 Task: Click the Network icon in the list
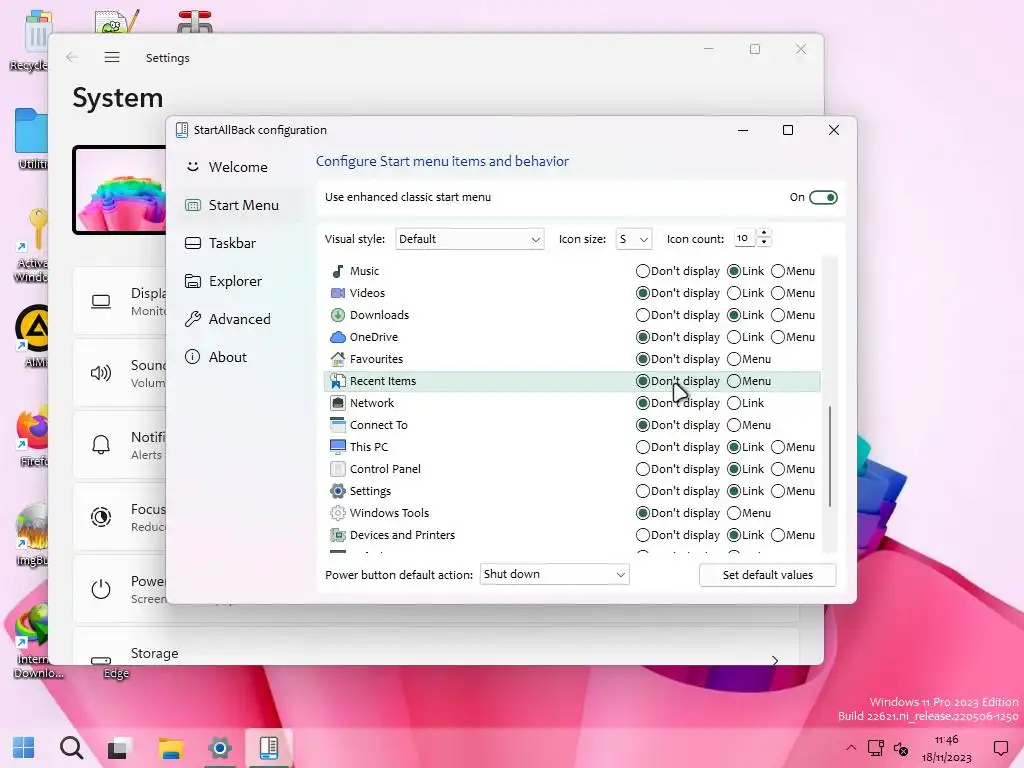click(x=338, y=403)
